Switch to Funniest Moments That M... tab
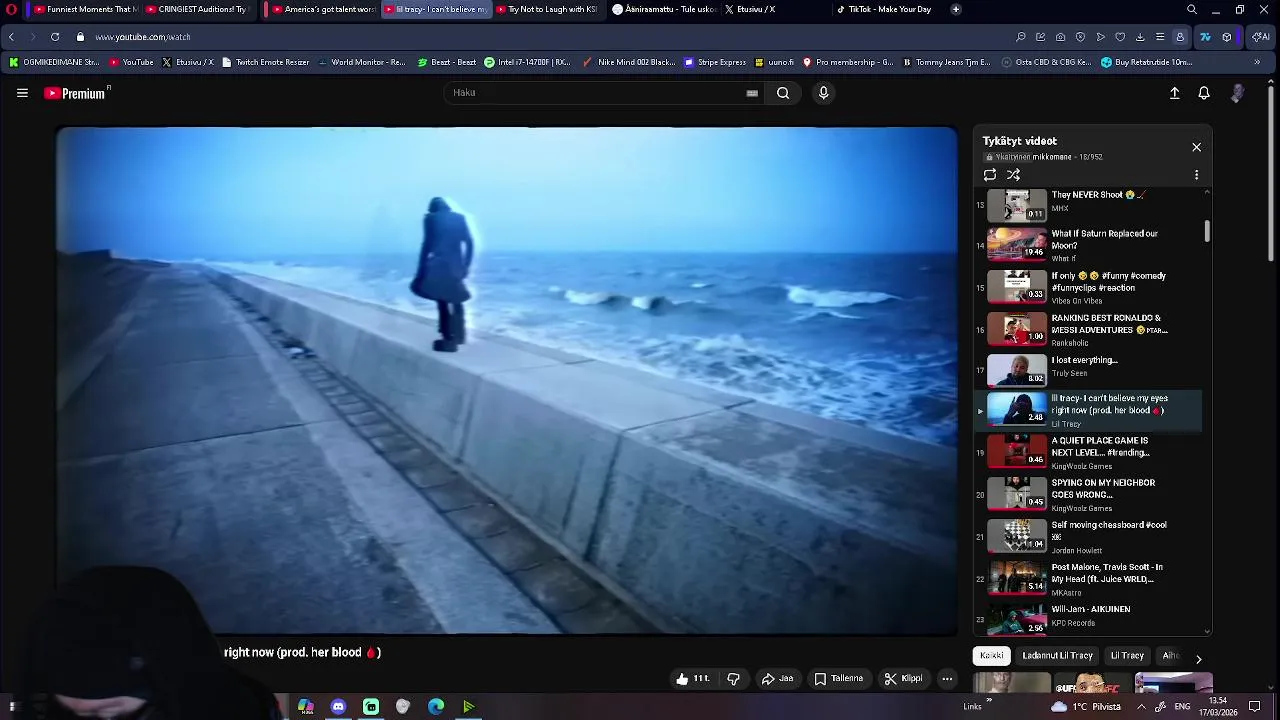1280x720 pixels. coord(86,9)
